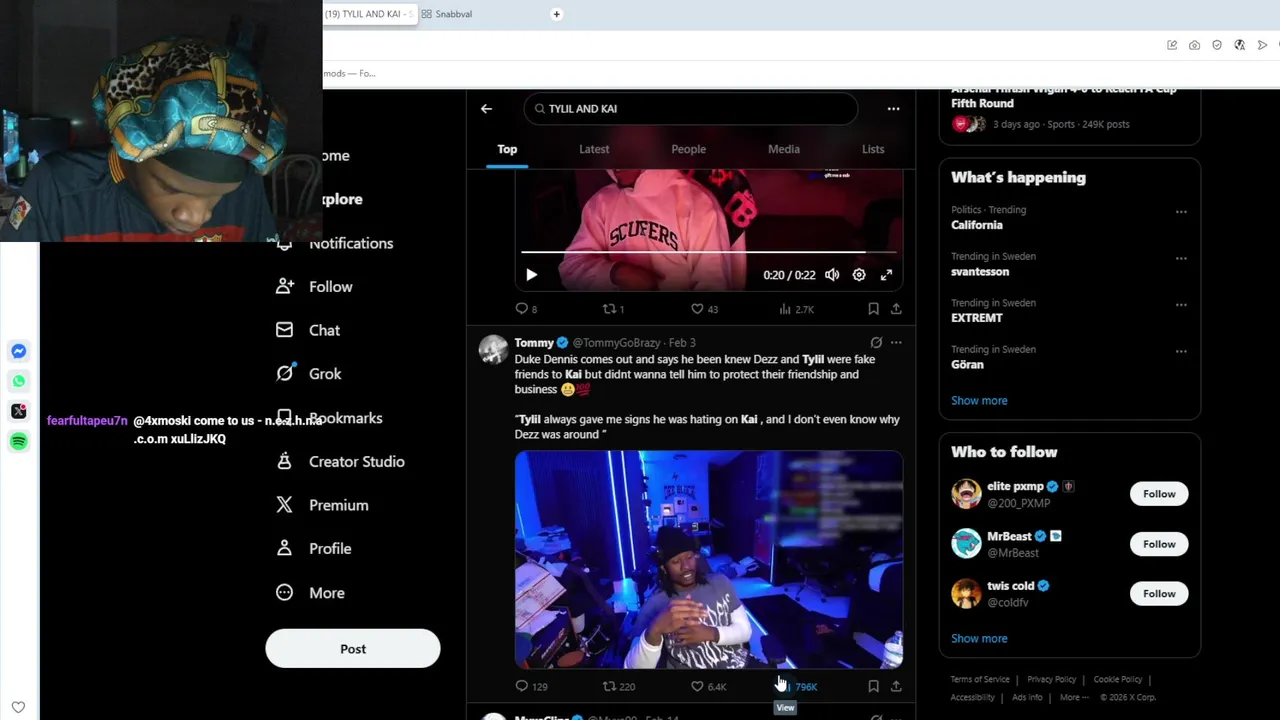Open Creator Studio in sidebar
Screen dimensions: 1280x720
(x=341, y=462)
